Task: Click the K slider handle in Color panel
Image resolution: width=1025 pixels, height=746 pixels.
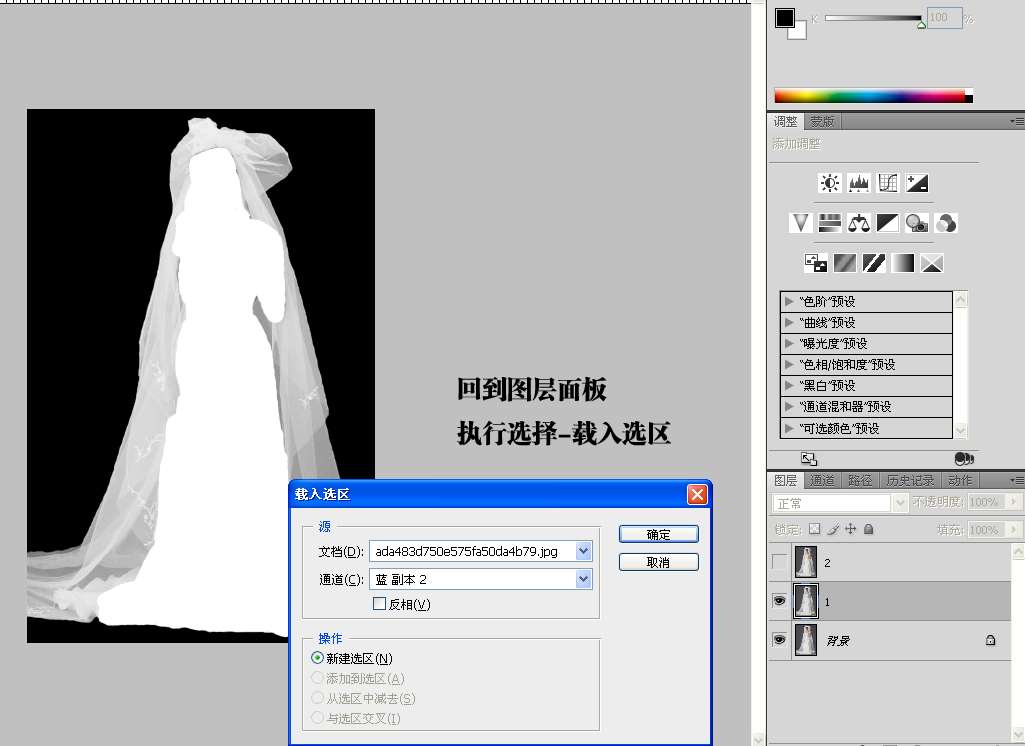Action: [921, 25]
